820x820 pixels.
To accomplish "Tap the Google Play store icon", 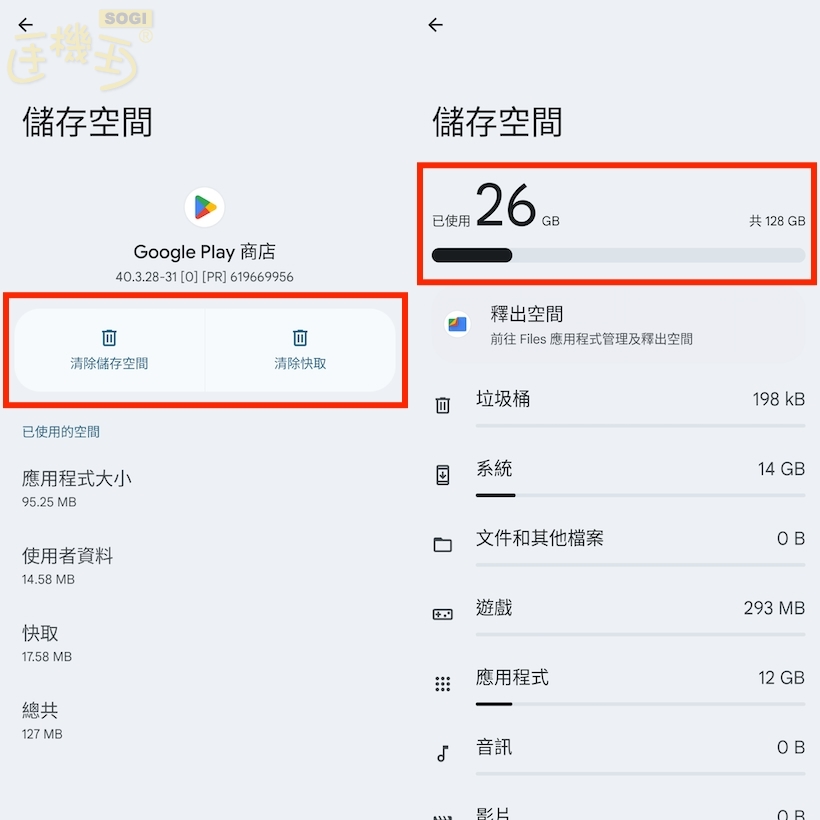I will click(205, 207).
